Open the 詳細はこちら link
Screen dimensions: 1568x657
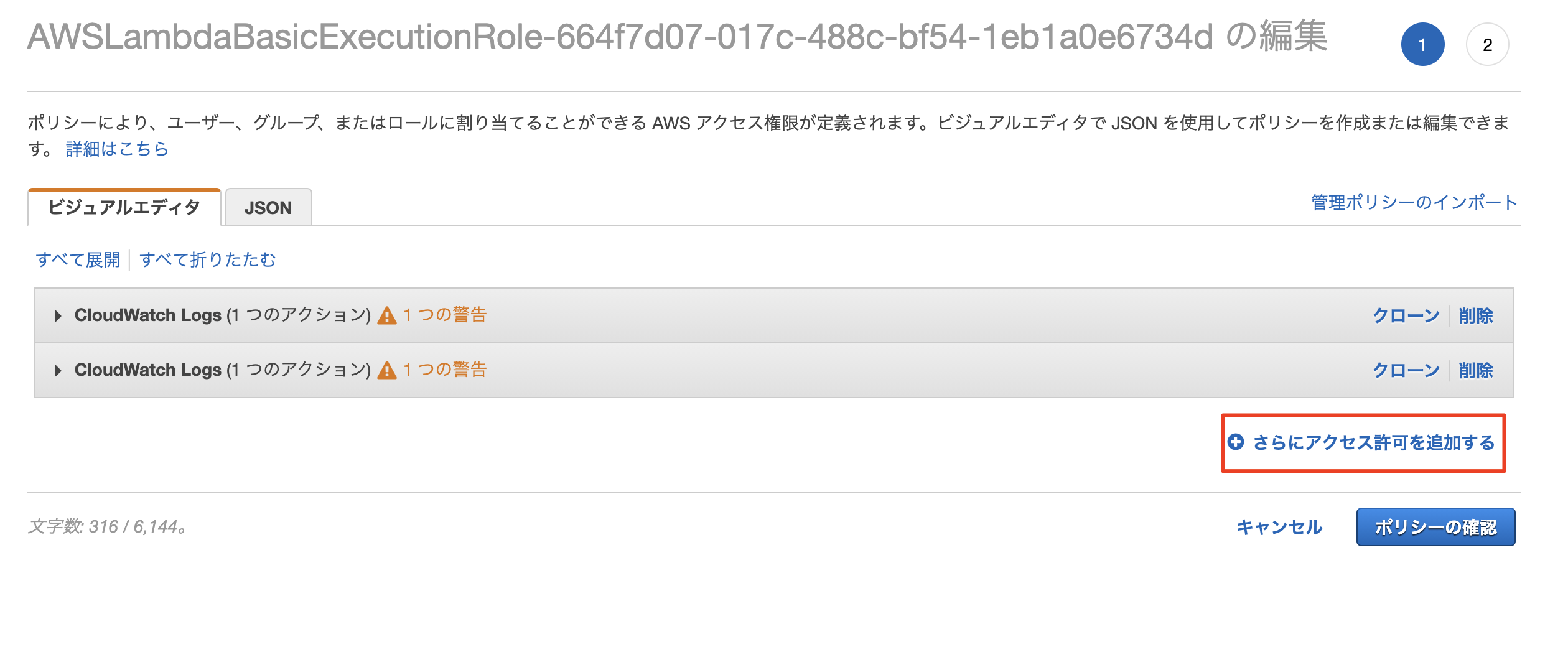pos(118,149)
